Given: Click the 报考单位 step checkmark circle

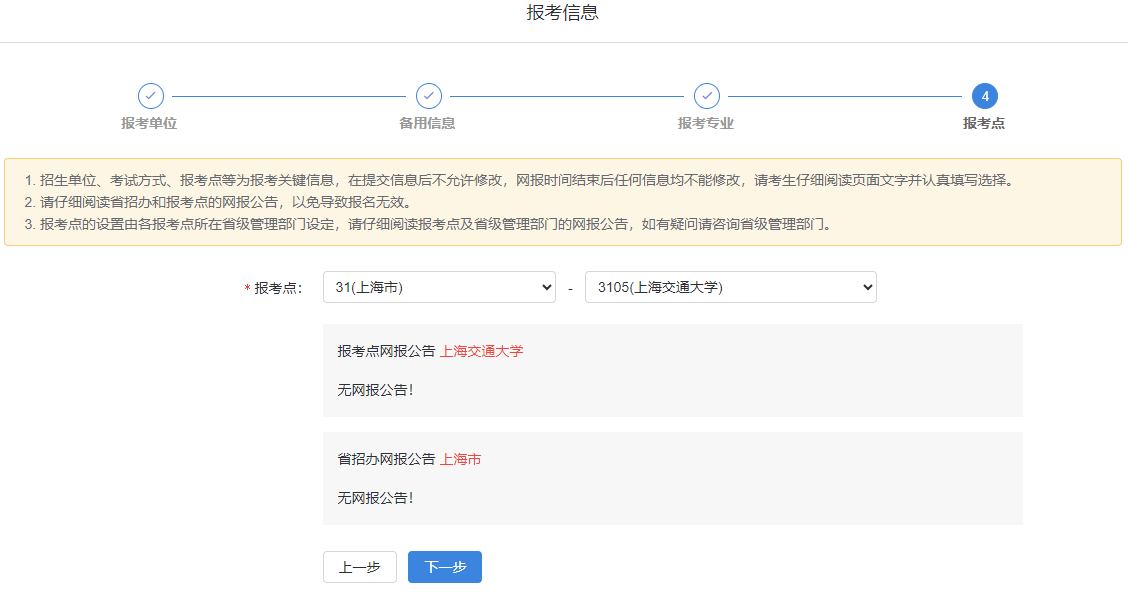Looking at the screenshot, I should coord(150,96).
